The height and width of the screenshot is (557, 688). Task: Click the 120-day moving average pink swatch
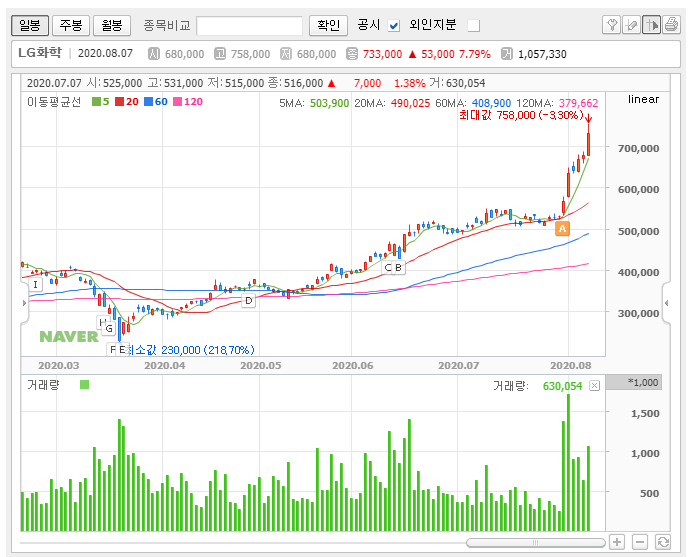click(x=177, y=102)
